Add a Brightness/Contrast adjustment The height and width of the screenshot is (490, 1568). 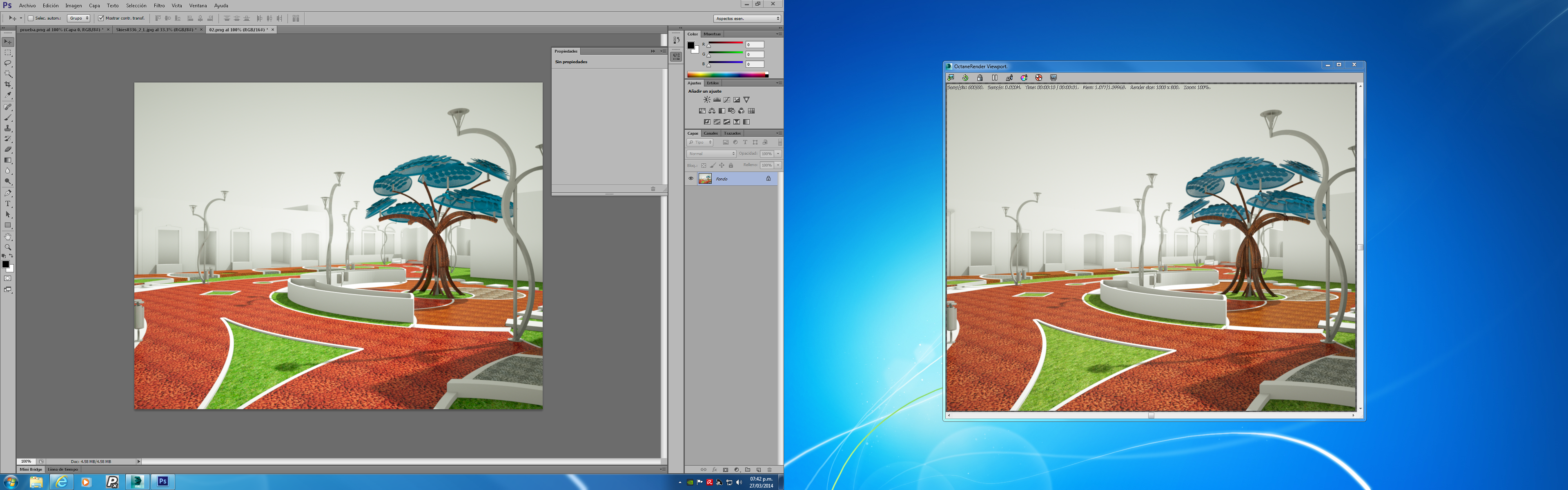click(707, 100)
